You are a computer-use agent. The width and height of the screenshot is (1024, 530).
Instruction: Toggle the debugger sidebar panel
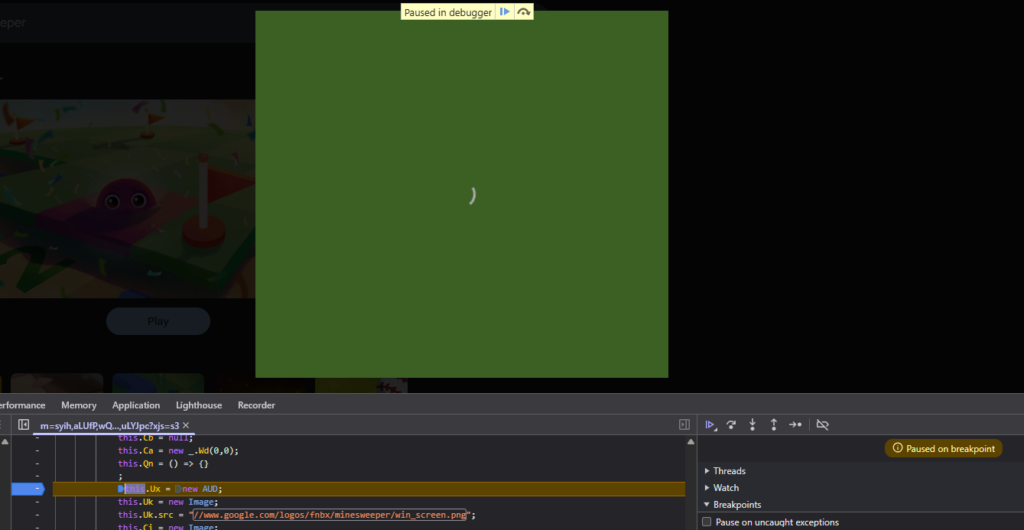[684, 425]
